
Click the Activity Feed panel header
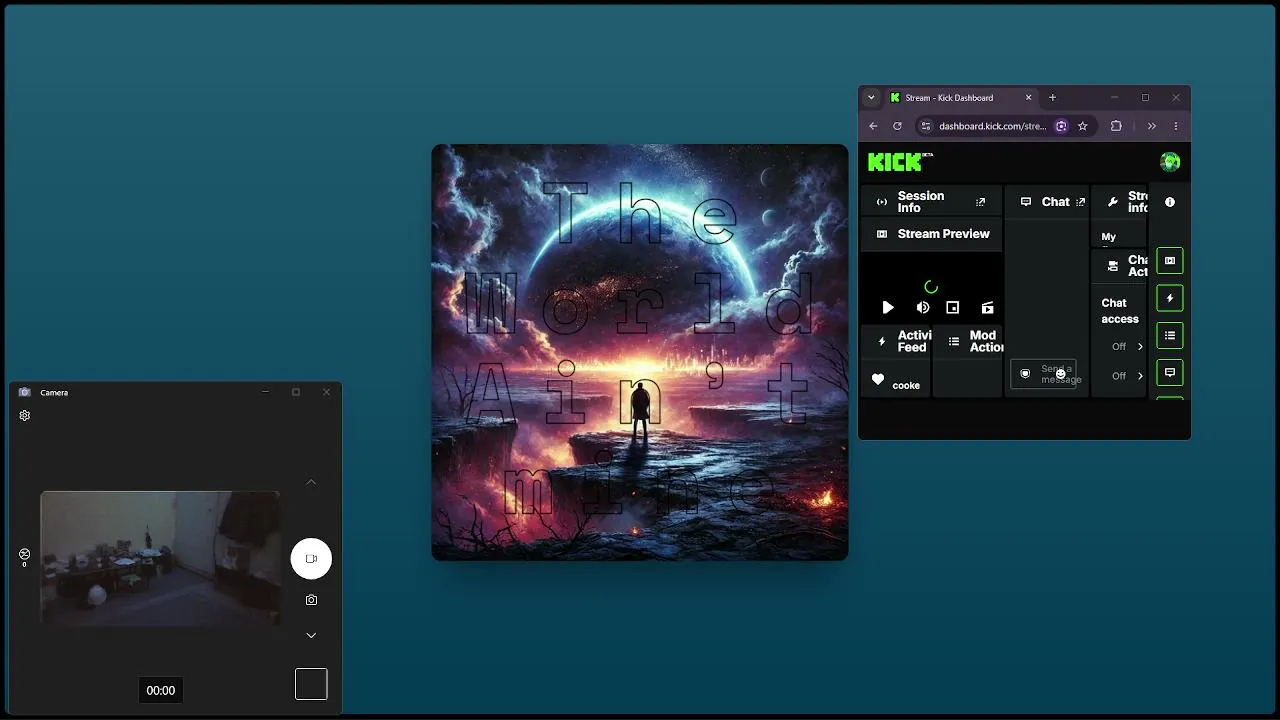click(897, 341)
